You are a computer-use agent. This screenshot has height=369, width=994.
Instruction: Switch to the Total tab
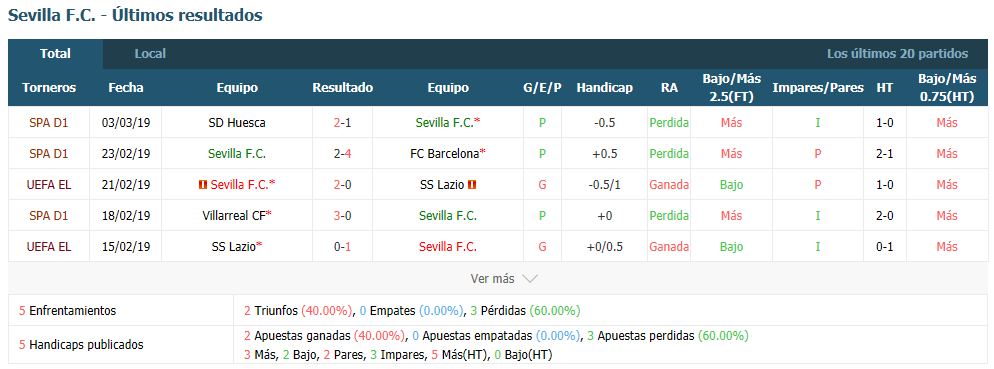pyautogui.click(x=55, y=54)
